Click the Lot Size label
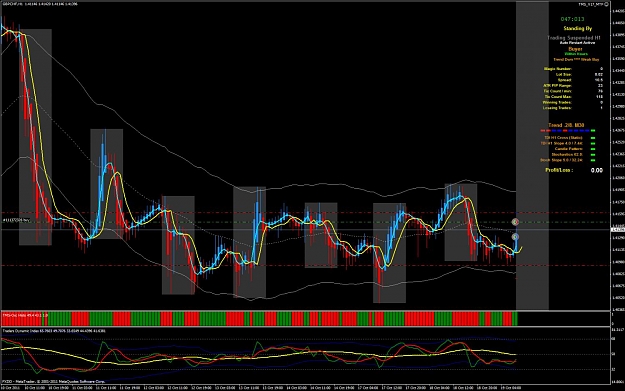The width and height of the screenshot is (625, 391). coord(564,75)
